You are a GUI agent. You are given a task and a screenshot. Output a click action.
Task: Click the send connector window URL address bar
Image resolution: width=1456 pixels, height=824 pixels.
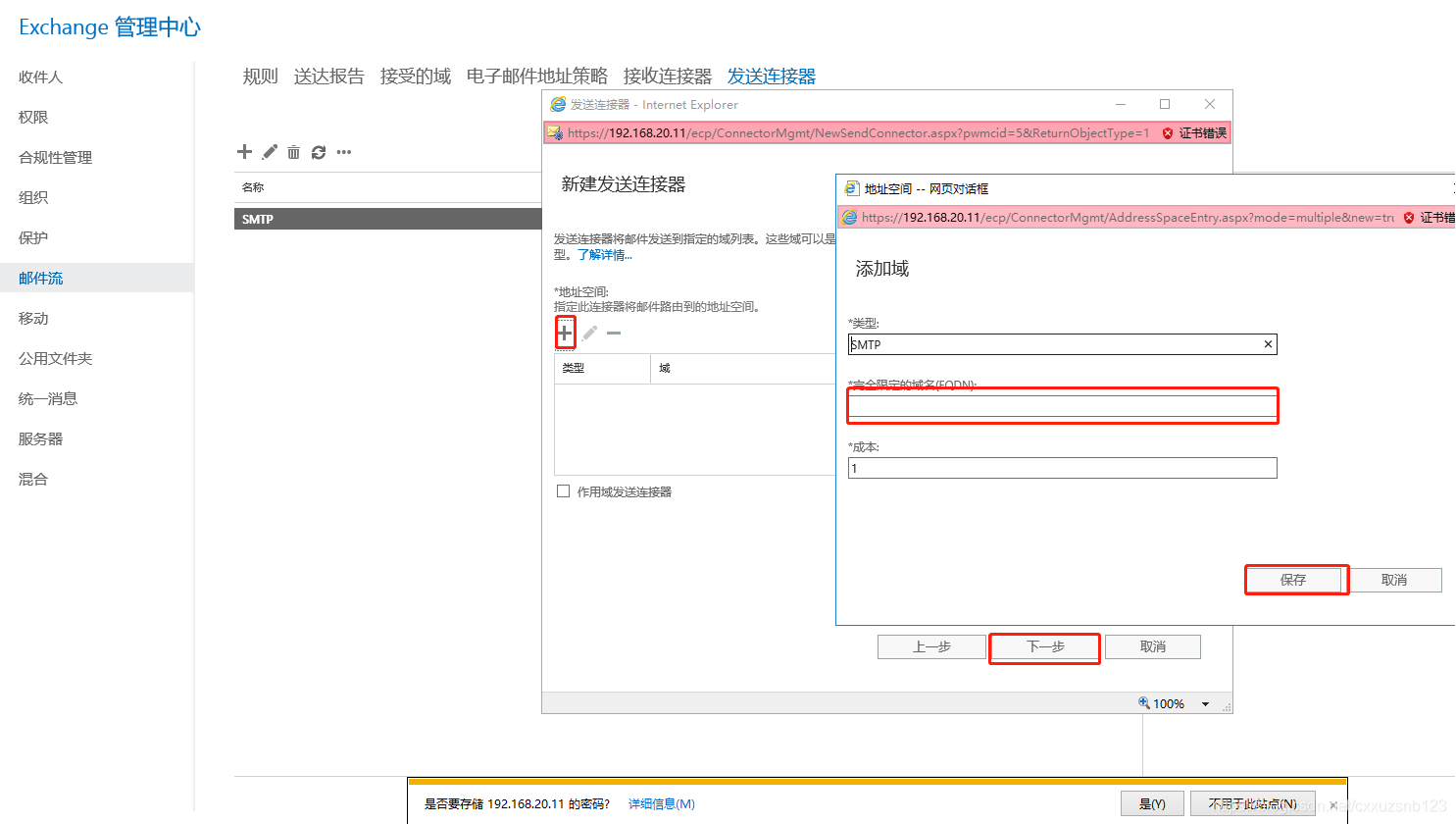pyautogui.click(x=858, y=133)
